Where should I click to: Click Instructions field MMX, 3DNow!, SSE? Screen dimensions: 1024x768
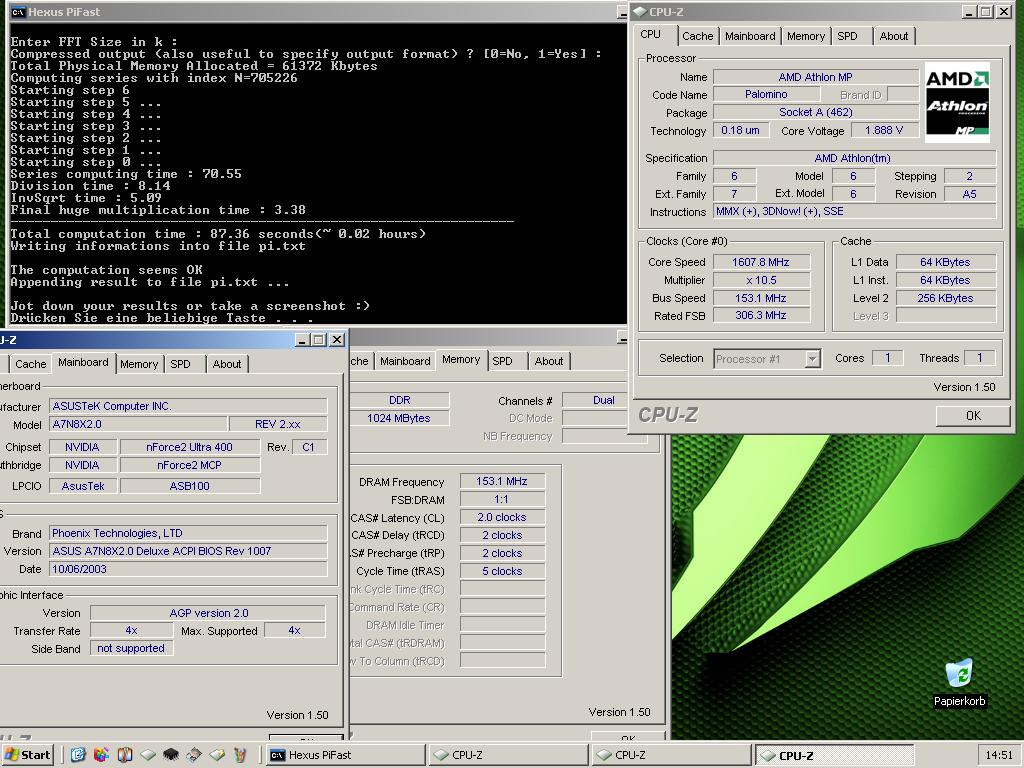(x=854, y=212)
